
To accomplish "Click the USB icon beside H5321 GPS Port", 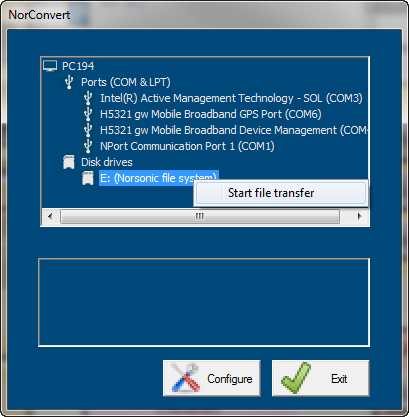I will pyautogui.click(x=88, y=114).
